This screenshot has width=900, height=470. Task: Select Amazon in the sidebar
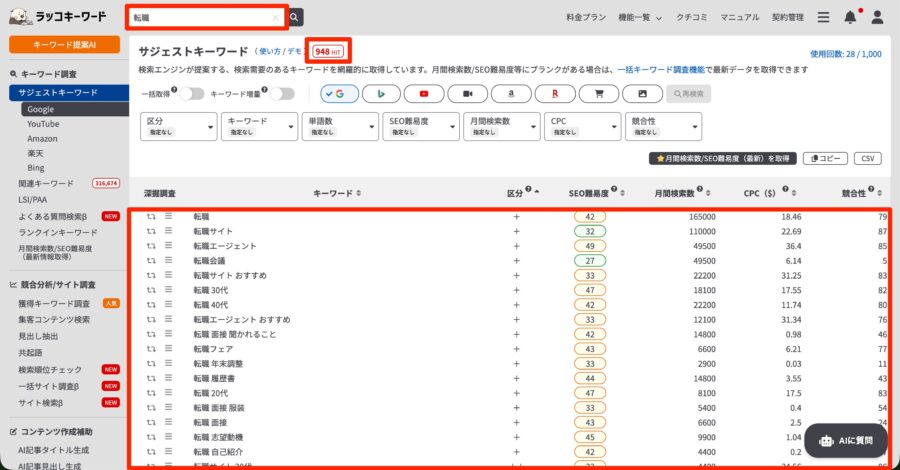(42, 139)
